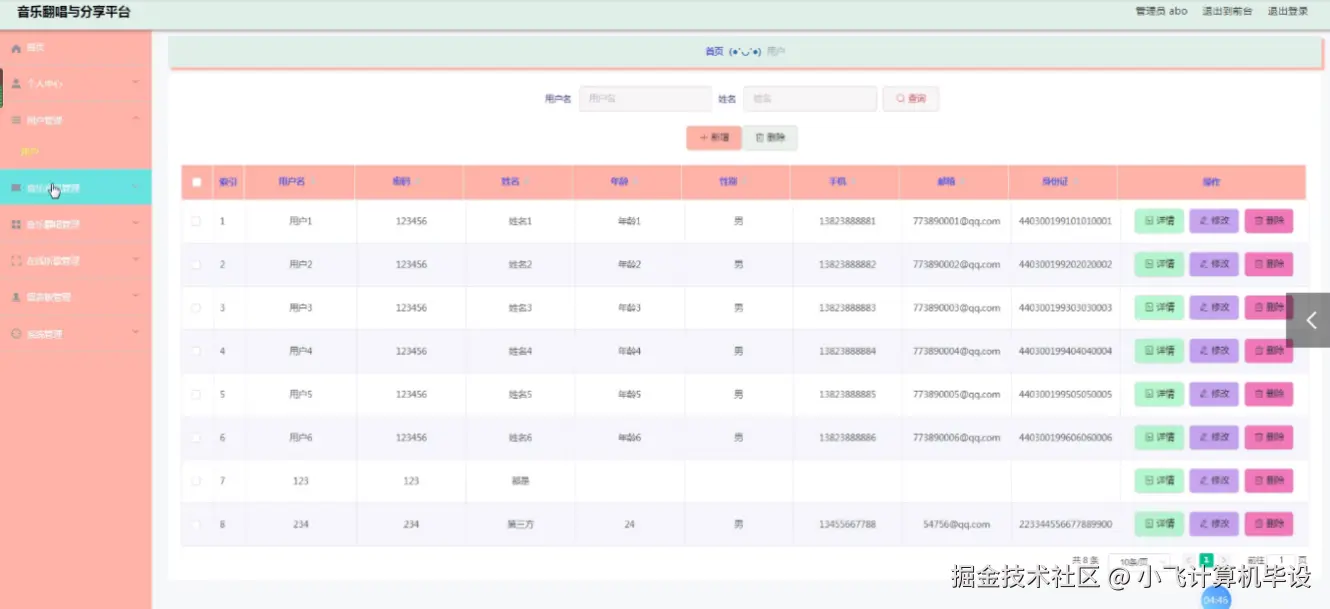Viewport: 1330px width, 609px height.
Task: Click email cell 54756@qq.com
Action: (957, 524)
